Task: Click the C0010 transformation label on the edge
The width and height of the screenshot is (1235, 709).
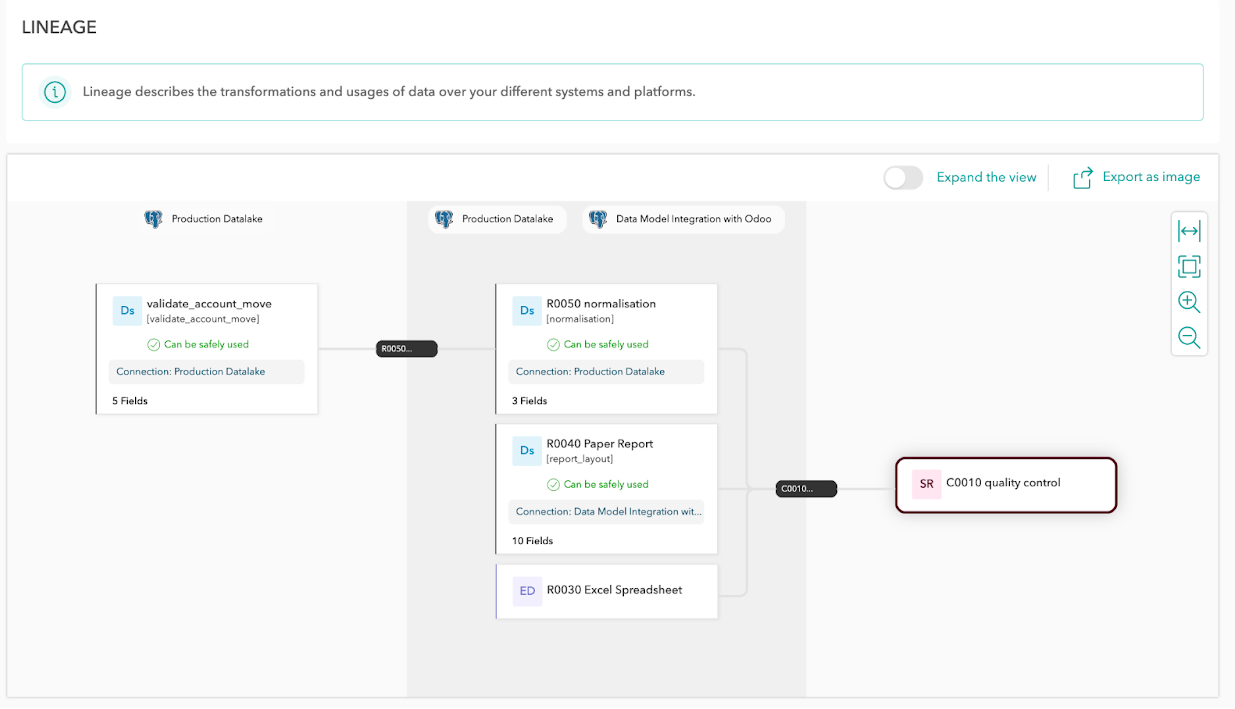Action: (806, 488)
